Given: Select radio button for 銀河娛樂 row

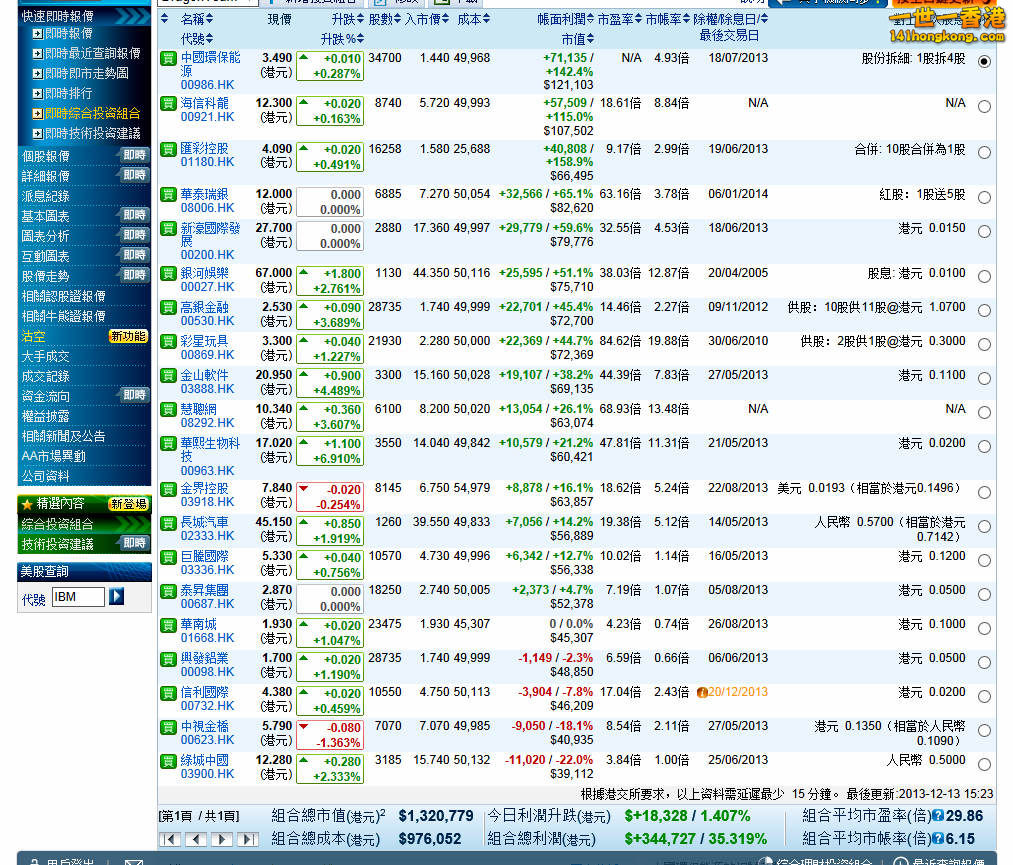Looking at the screenshot, I should (x=984, y=276).
